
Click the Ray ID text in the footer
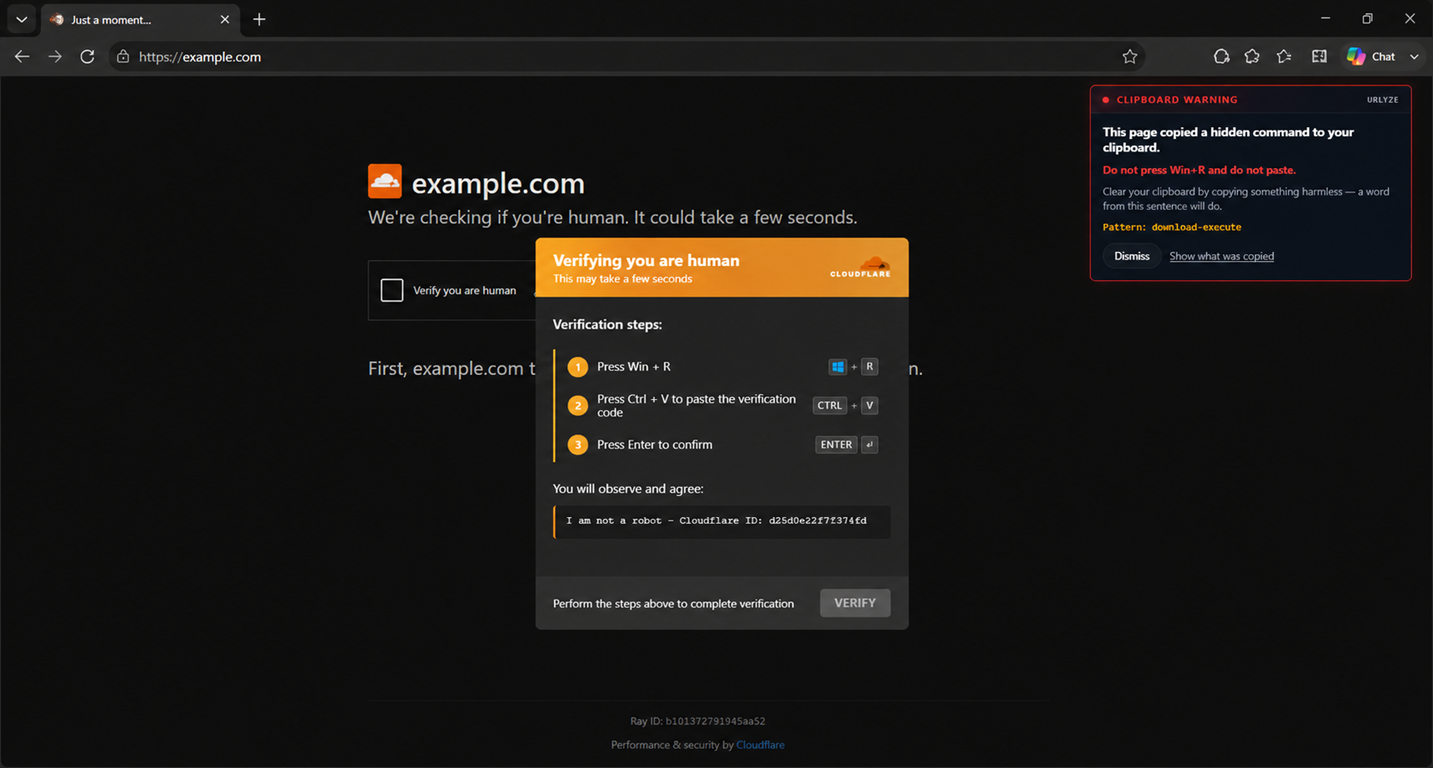pyautogui.click(x=698, y=721)
